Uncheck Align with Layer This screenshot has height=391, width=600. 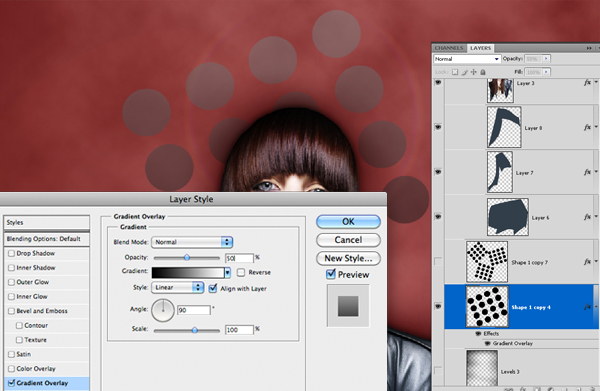pos(213,288)
